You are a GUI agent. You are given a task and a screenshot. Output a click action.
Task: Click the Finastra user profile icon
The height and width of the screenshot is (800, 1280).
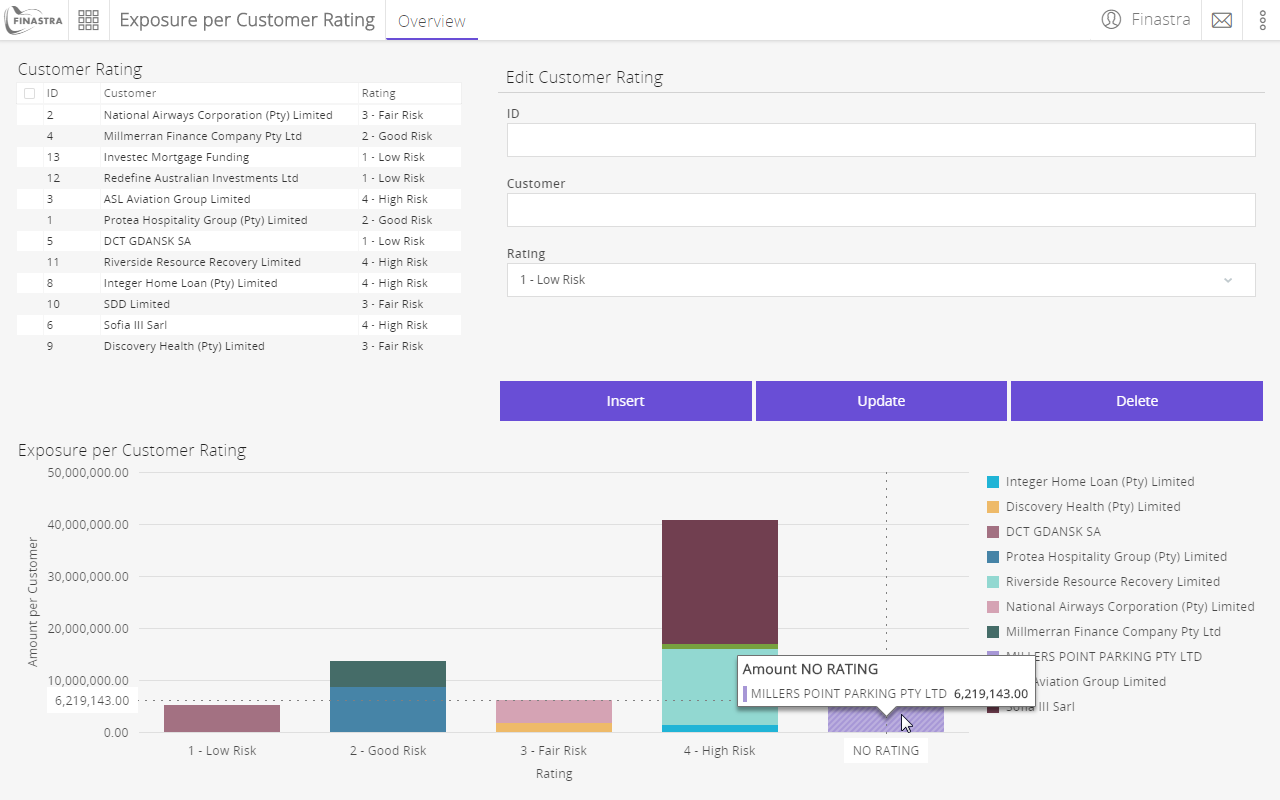point(1111,20)
